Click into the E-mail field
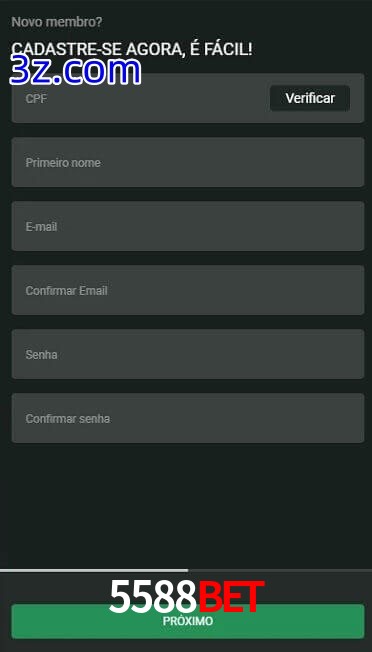Image resolution: width=372 pixels, height=652 pixels. (x=188, y=226)
